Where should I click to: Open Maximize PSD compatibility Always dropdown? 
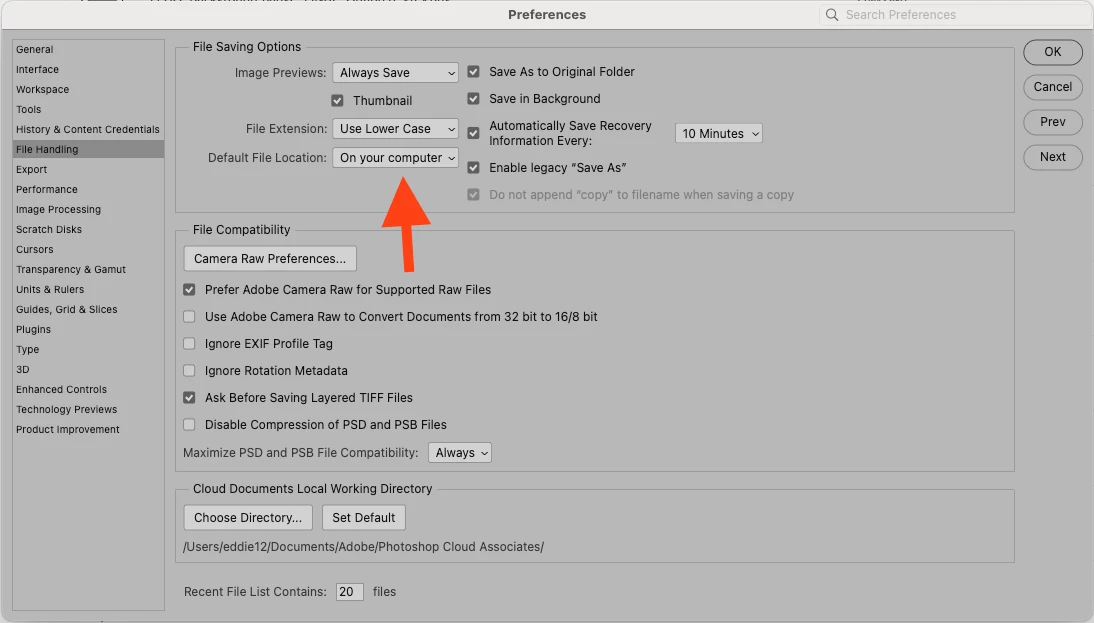click(x=460, y=453)
